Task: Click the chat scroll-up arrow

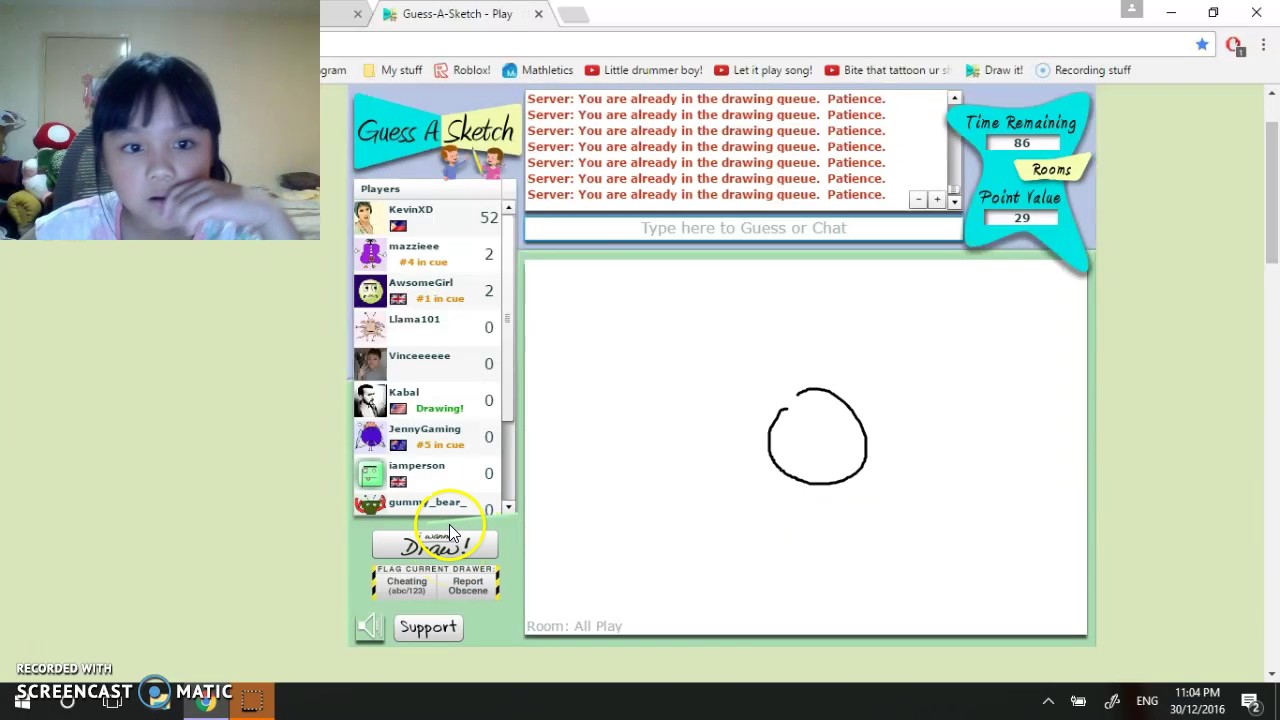Action: tap(953, 98)
